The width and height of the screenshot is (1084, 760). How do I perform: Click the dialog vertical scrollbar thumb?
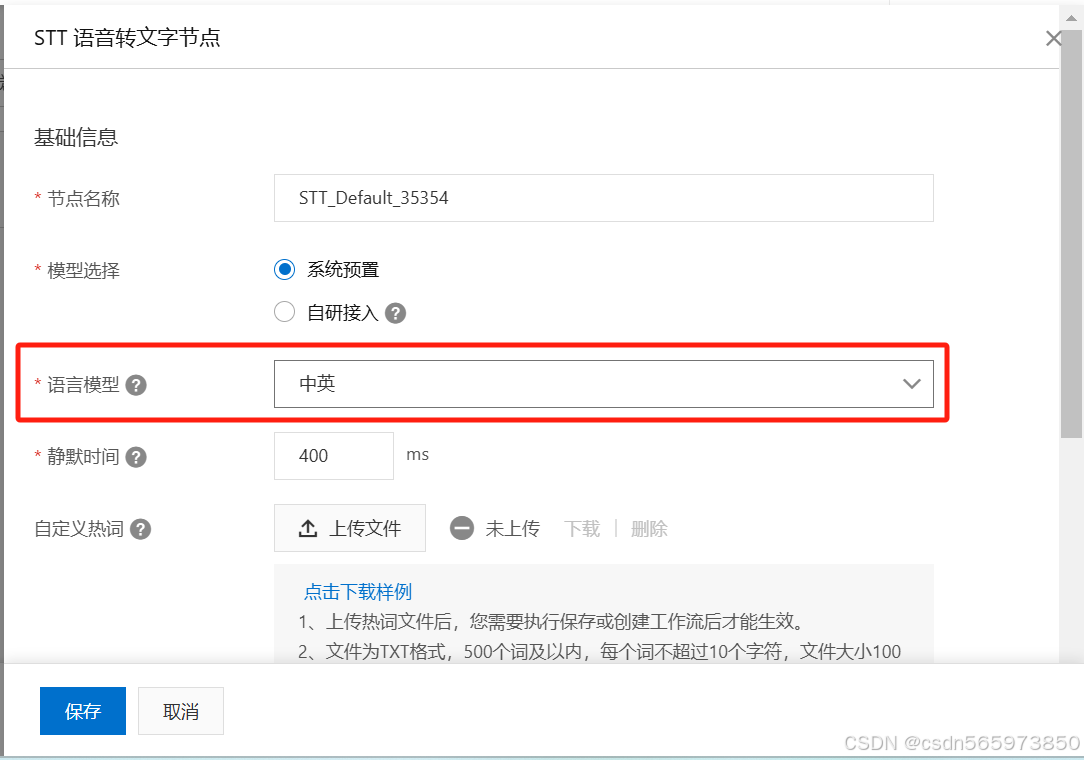click(x=1072, y=234)
